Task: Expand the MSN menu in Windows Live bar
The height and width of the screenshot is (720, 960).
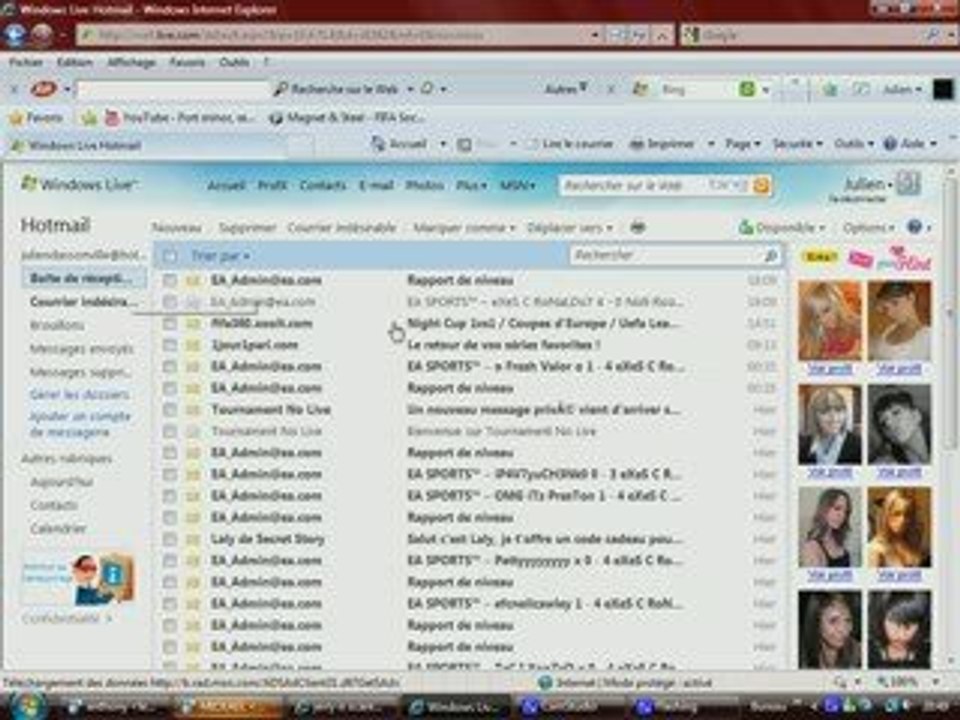Action: click(x=518, y=185)
